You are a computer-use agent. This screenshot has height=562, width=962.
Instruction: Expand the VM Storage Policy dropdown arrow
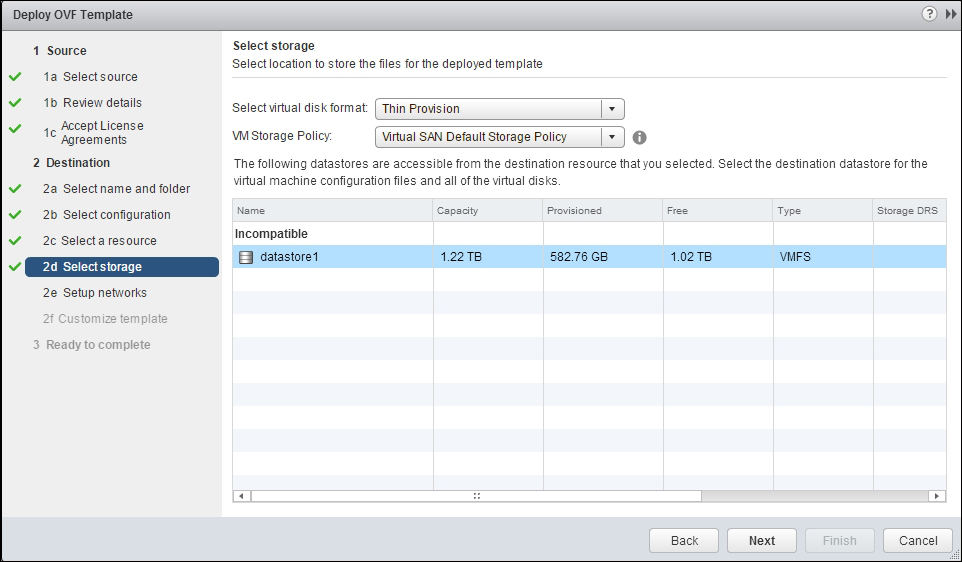pyautogui.click(x=612, y=137)
